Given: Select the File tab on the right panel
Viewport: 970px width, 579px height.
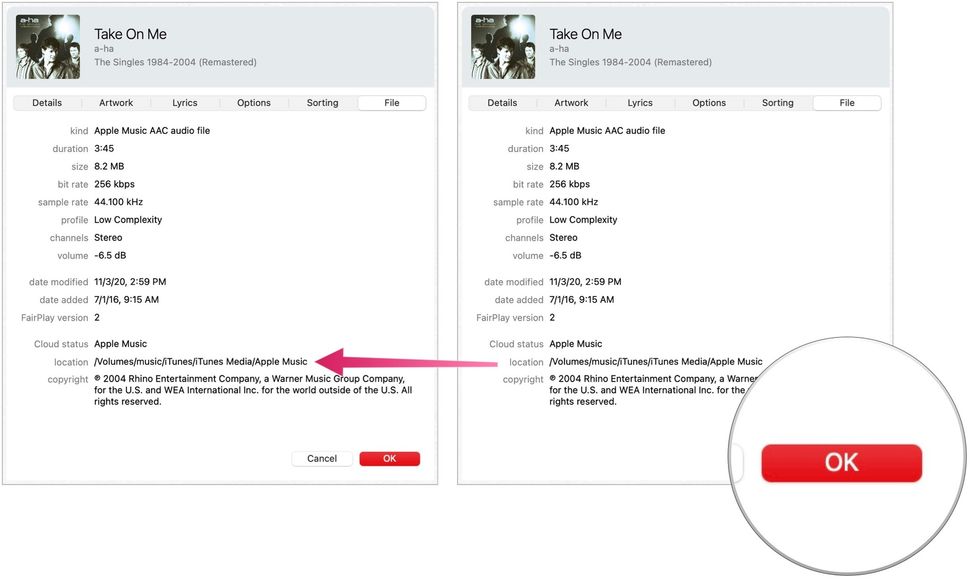Looking at the screenshot, I should [846, 102].
